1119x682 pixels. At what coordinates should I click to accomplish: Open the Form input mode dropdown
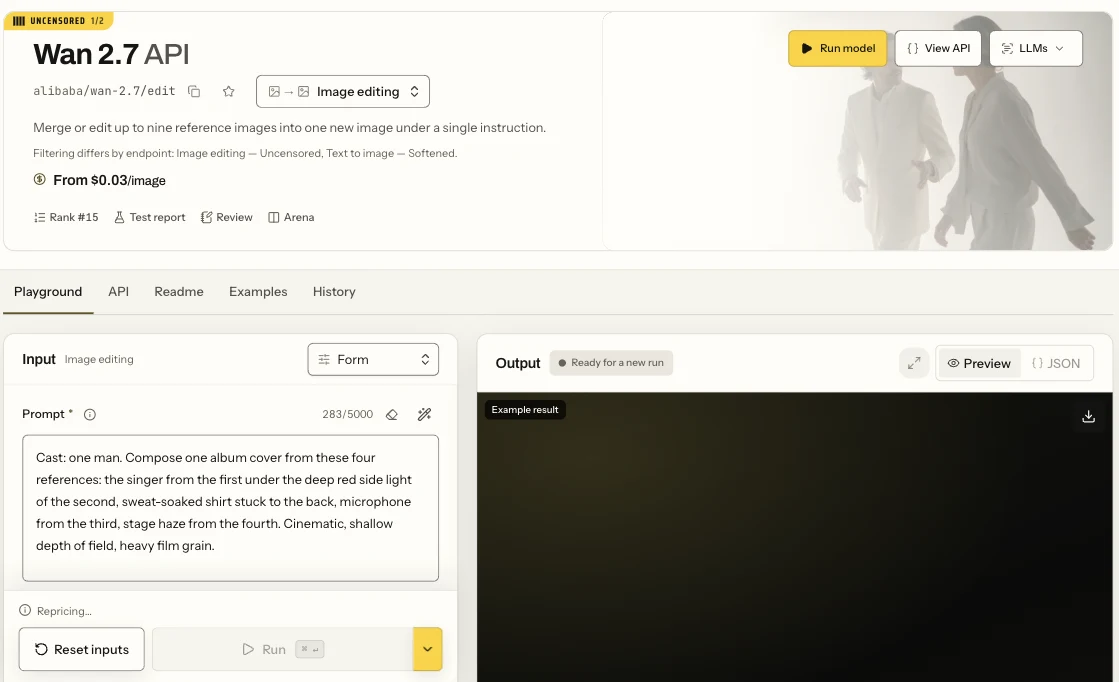[x=373, y=360]
